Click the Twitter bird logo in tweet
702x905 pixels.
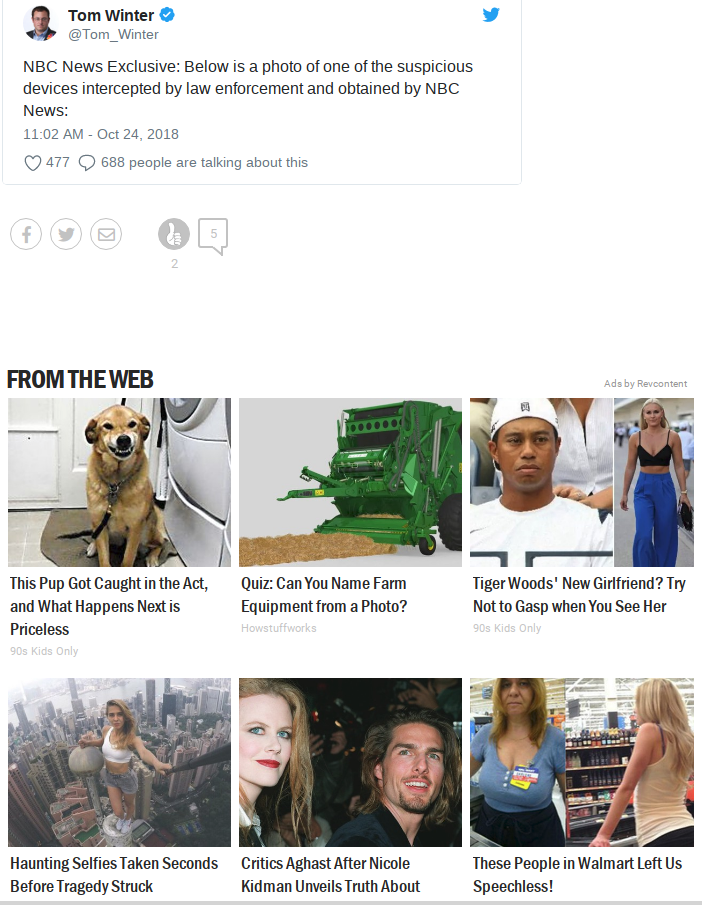pos(490,15)
